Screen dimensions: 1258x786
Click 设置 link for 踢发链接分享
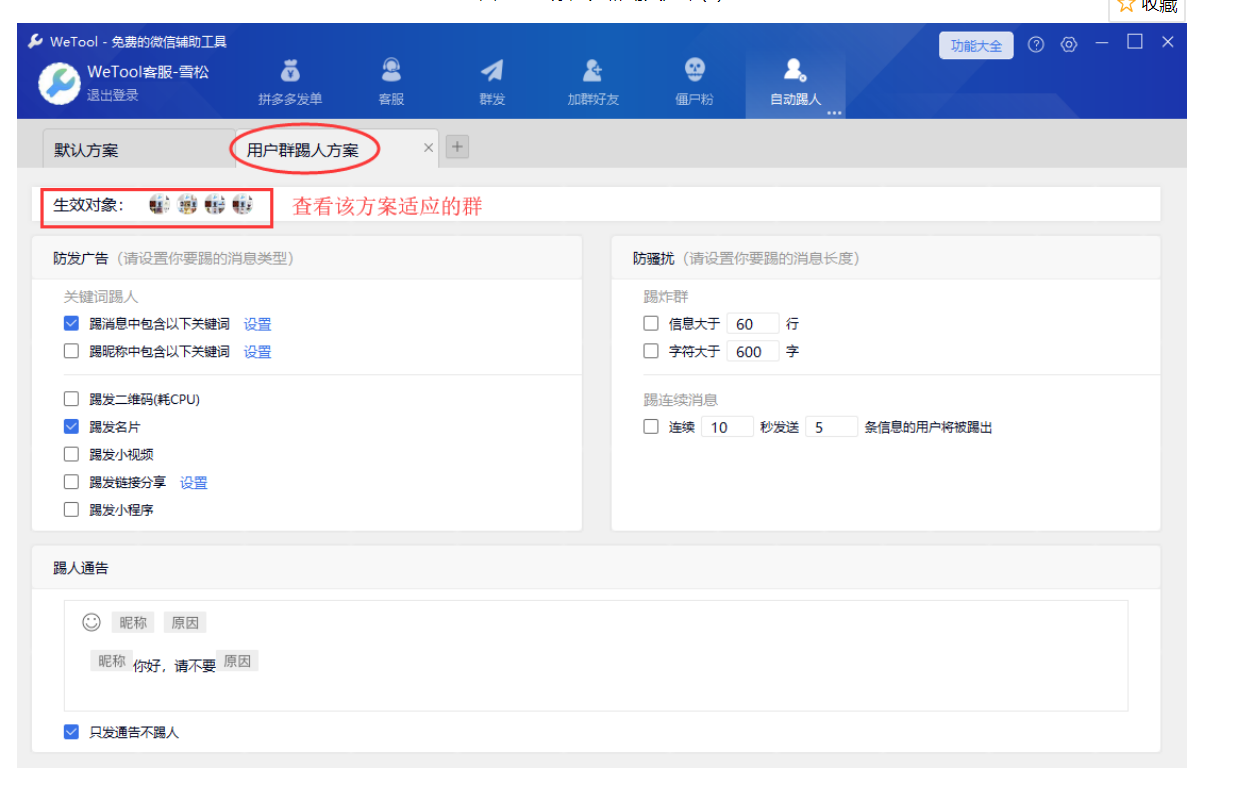(x=193, y=483)
